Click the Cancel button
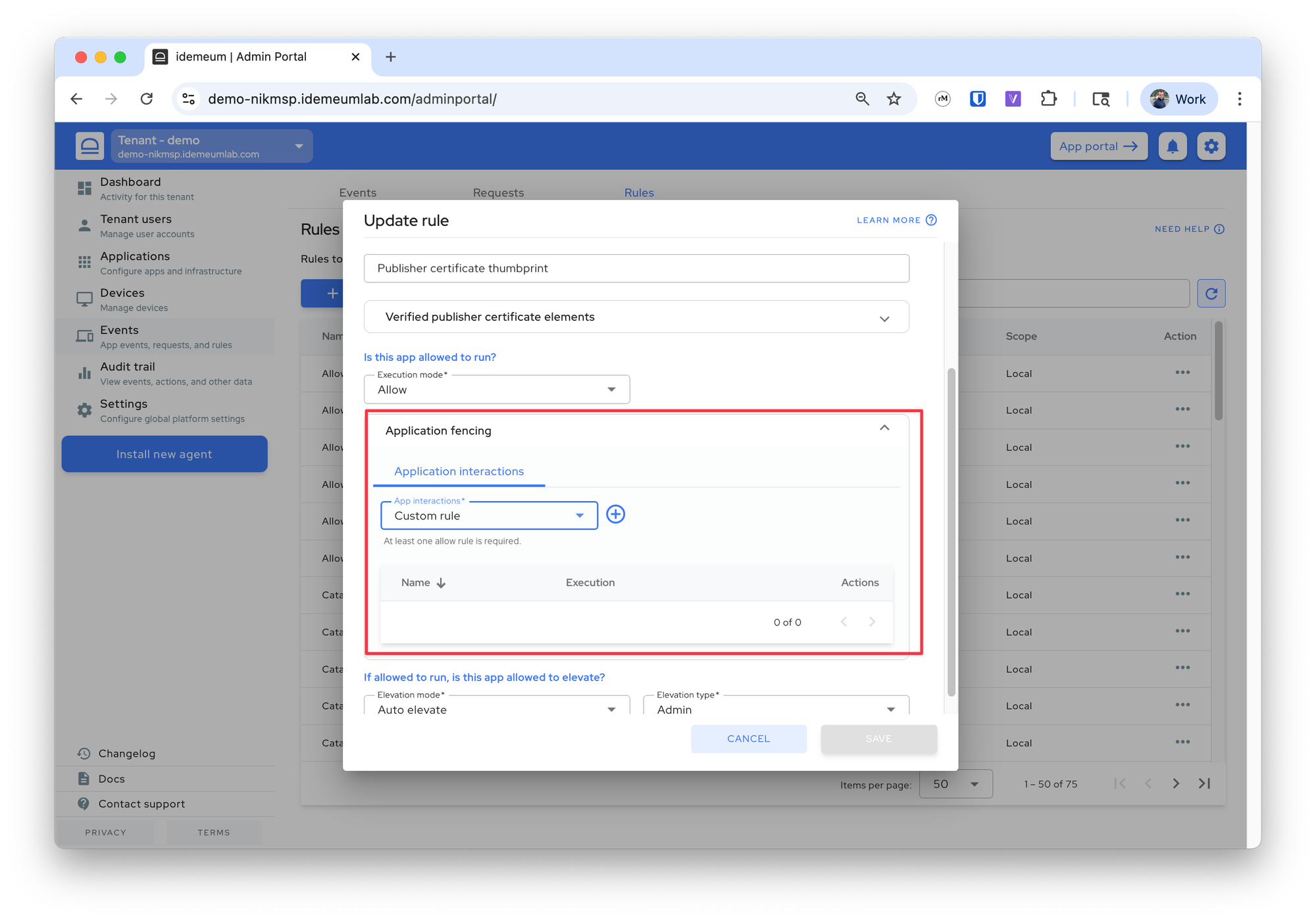1316x921 pixels. (x=749, y=739)
